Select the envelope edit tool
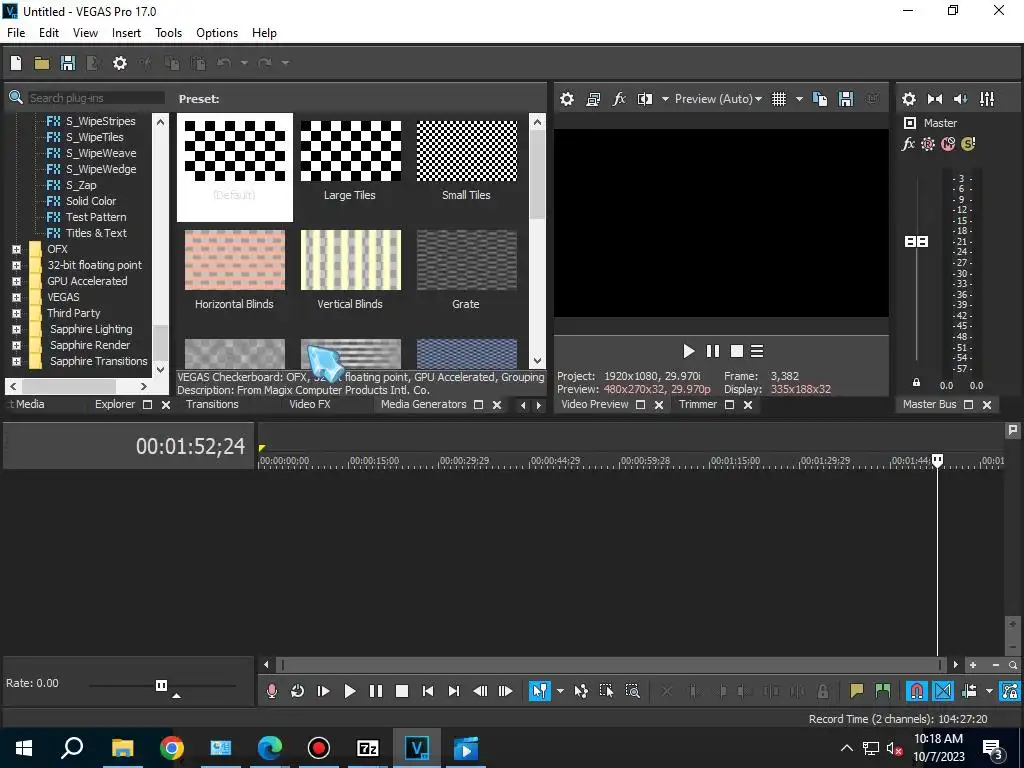Image resolution: width=1024 pixels, height=768 pixels. [581, 691]
